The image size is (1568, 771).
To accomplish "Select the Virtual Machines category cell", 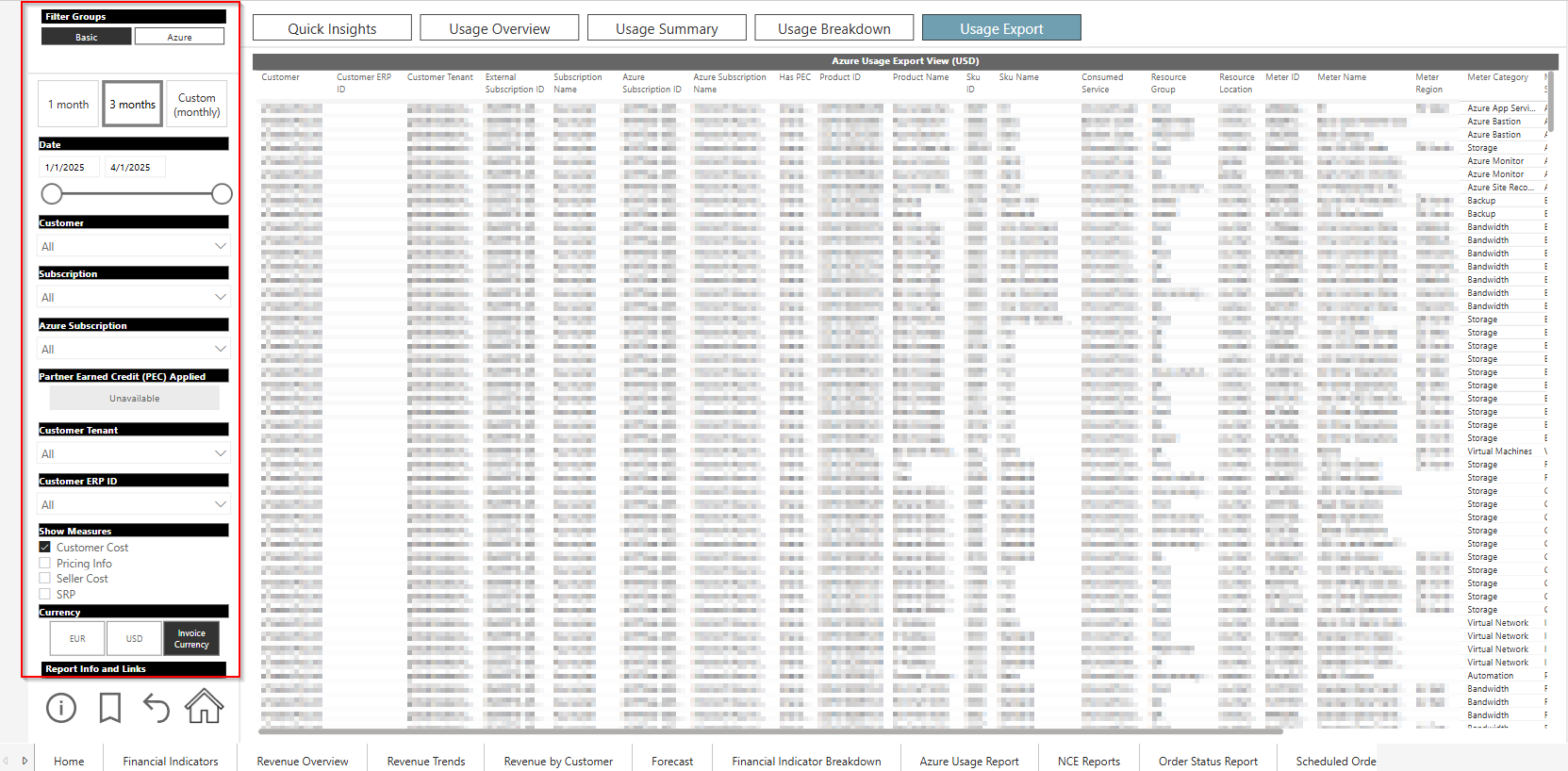I will click(x=1499, y=451).
